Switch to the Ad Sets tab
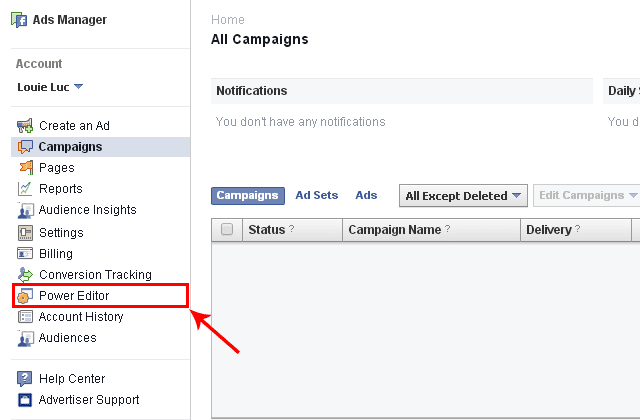The width and height of the screenshot is (640, 420). point(317,196)
